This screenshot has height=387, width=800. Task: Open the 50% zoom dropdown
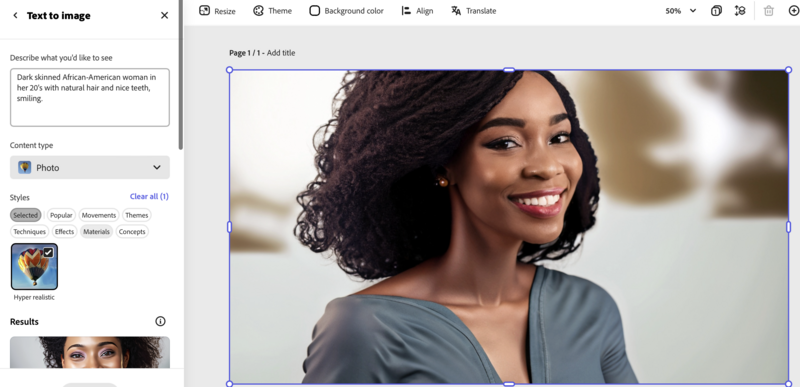point(681,11)
